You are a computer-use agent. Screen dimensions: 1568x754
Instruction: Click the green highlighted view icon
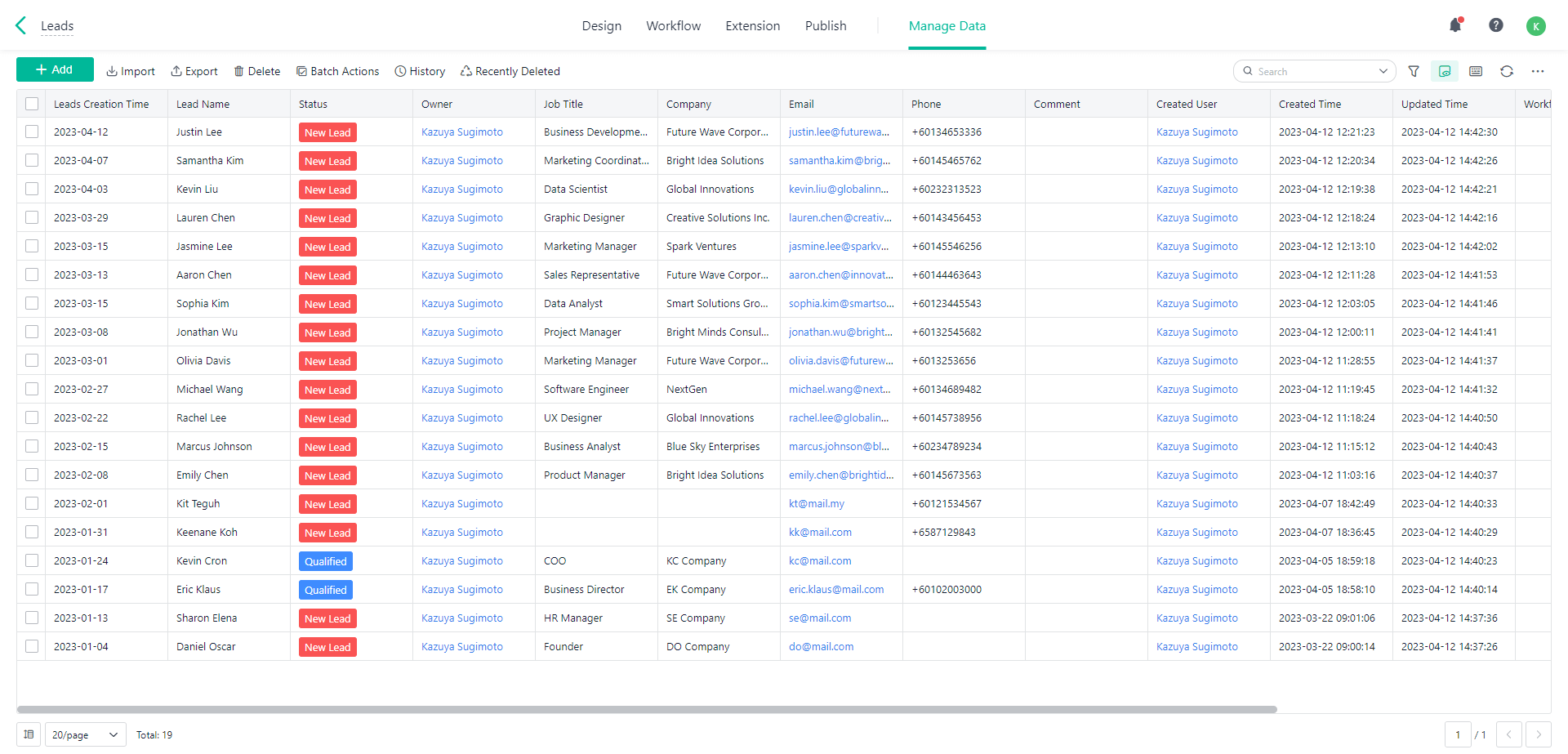(1445, 71)
